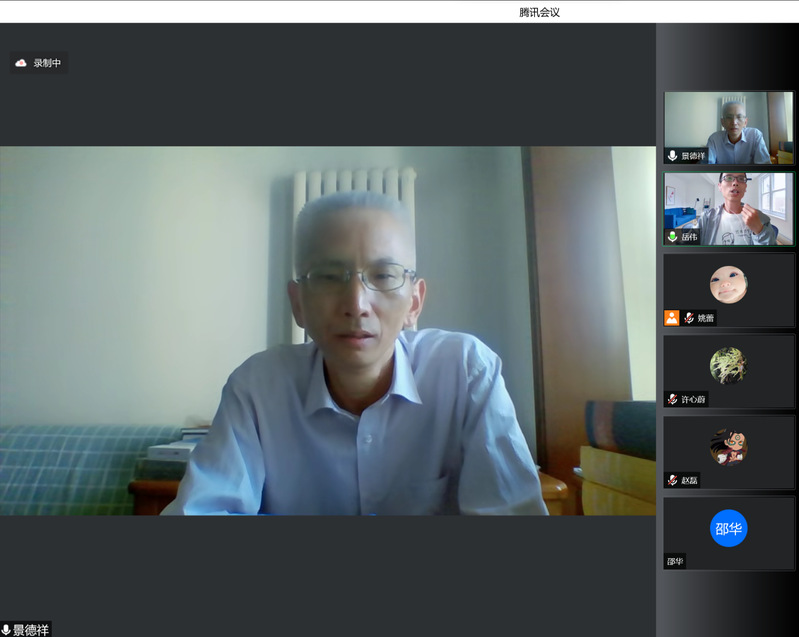This screenshot has height=637, width=799.
Task: Click the 腾讯会议 window title
Action: click(x=540, y=12)
